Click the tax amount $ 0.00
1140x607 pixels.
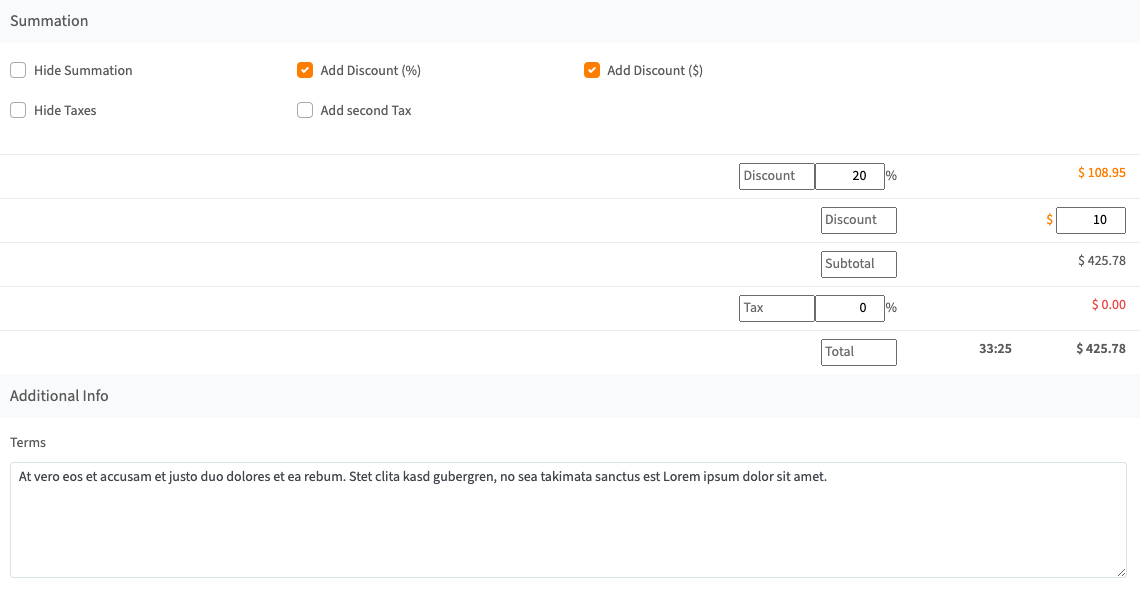(x=1108, y=305)
